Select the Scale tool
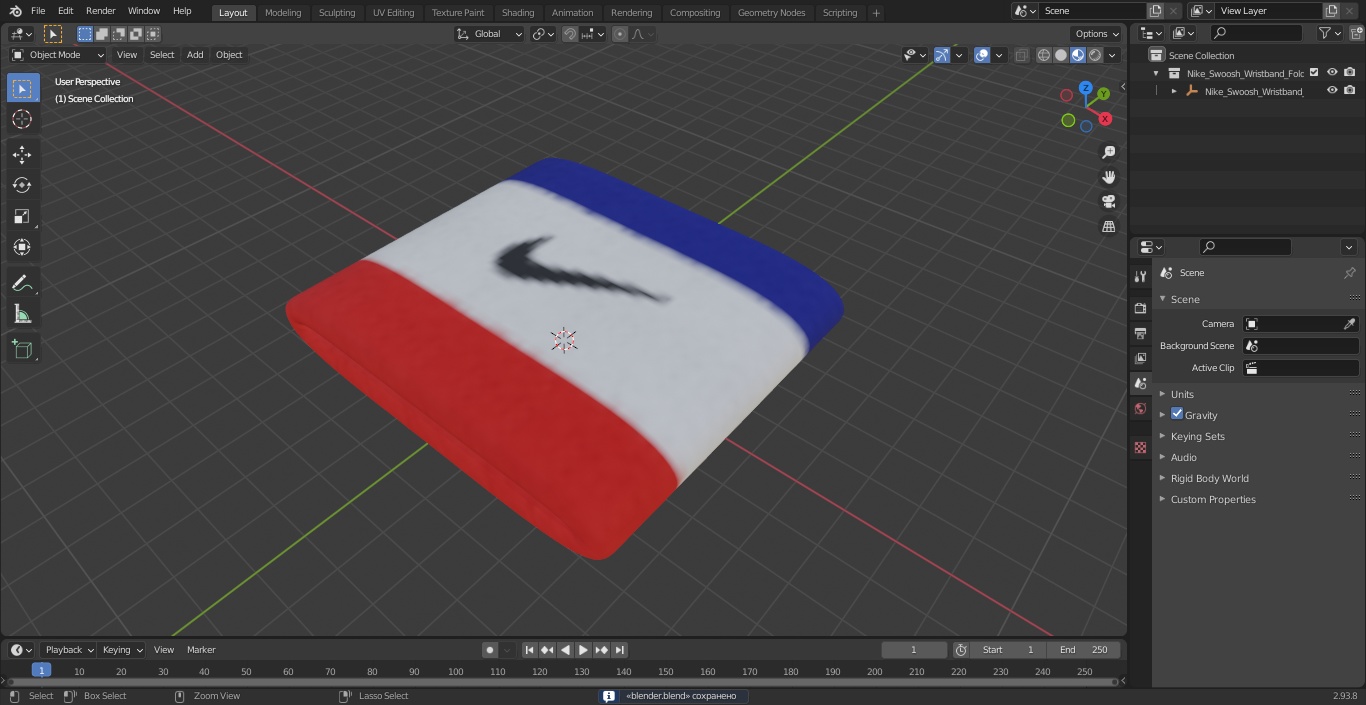 pos(22,216)
